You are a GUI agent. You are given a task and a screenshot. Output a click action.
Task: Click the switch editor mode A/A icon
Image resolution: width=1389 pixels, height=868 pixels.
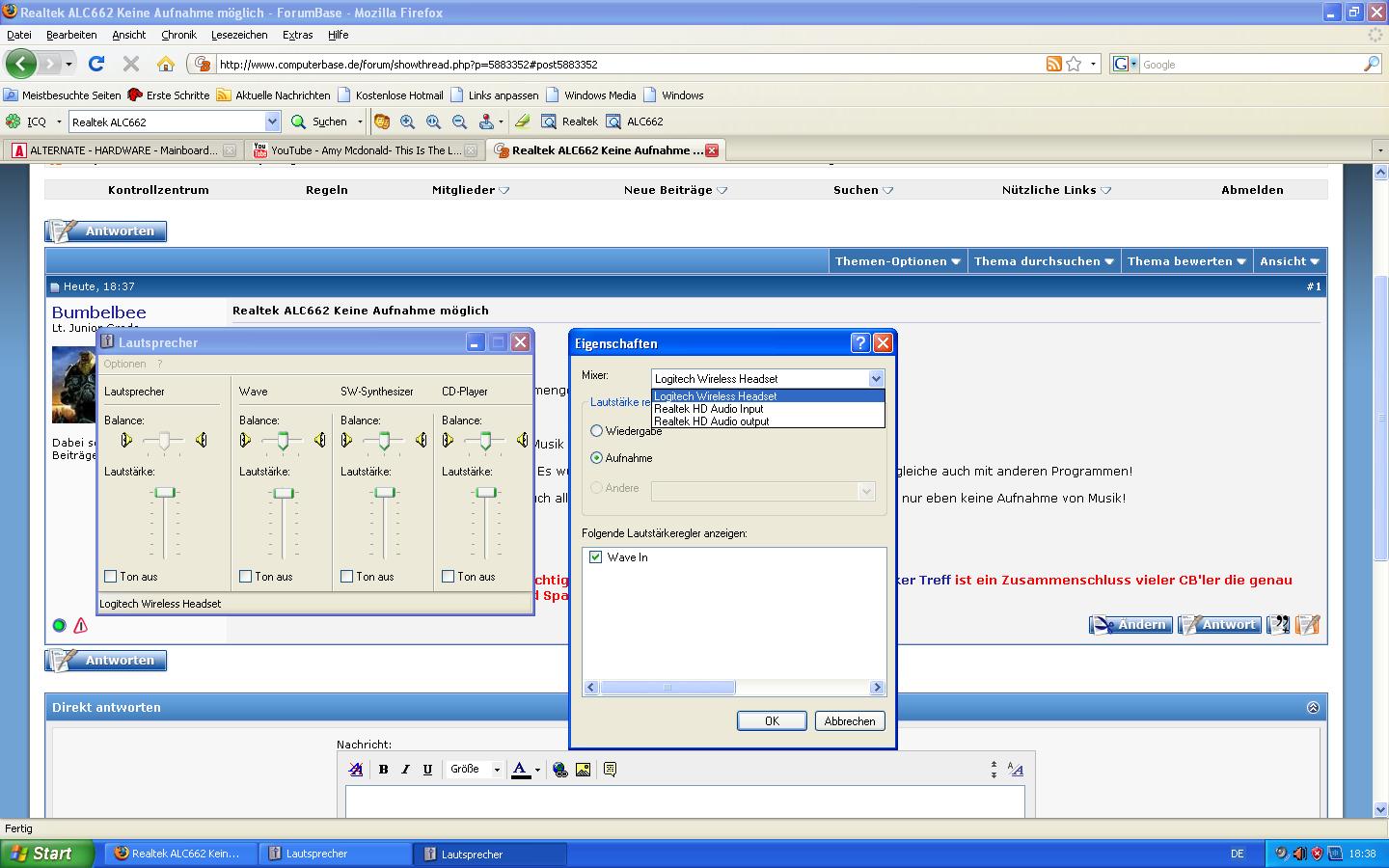tap(1015, 769)
